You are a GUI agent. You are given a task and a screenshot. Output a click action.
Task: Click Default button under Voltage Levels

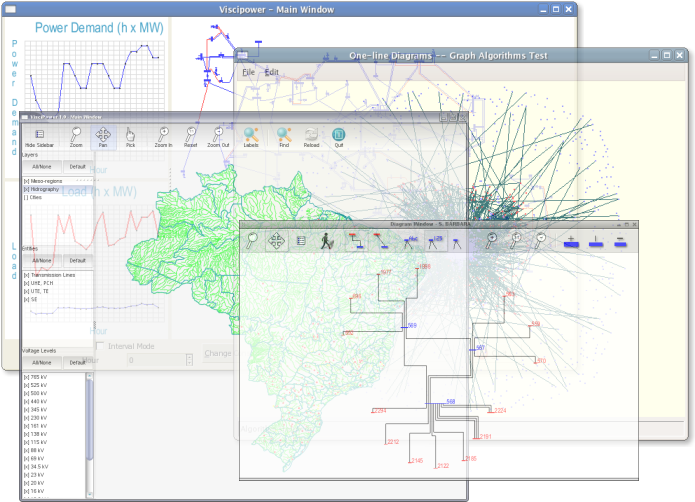tap(78, 362)
